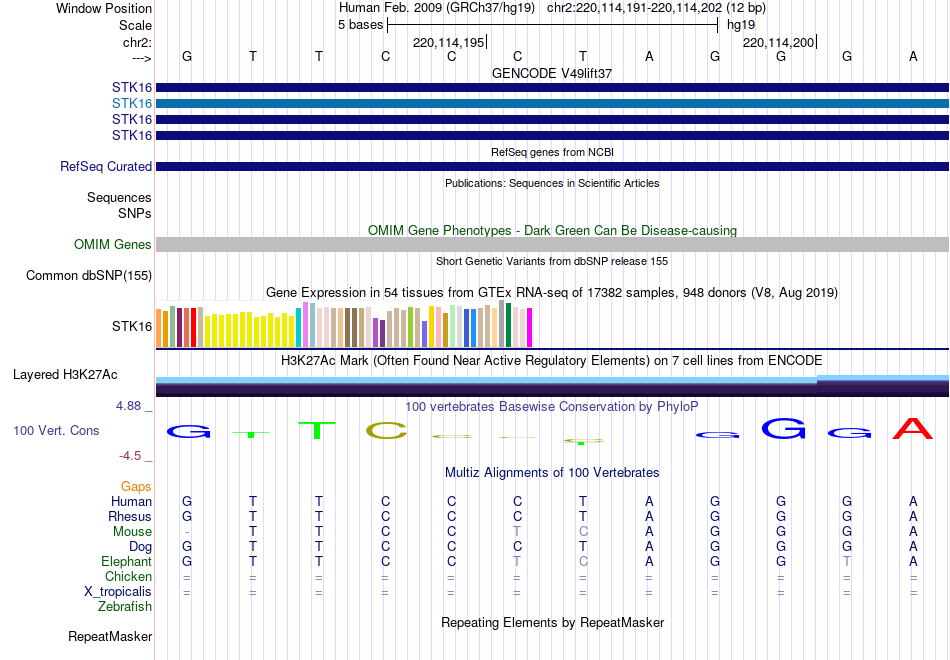This screenshot has width=950, height=660.
Task: Click the RefSeq Curated gene bar
Action: 552,166
